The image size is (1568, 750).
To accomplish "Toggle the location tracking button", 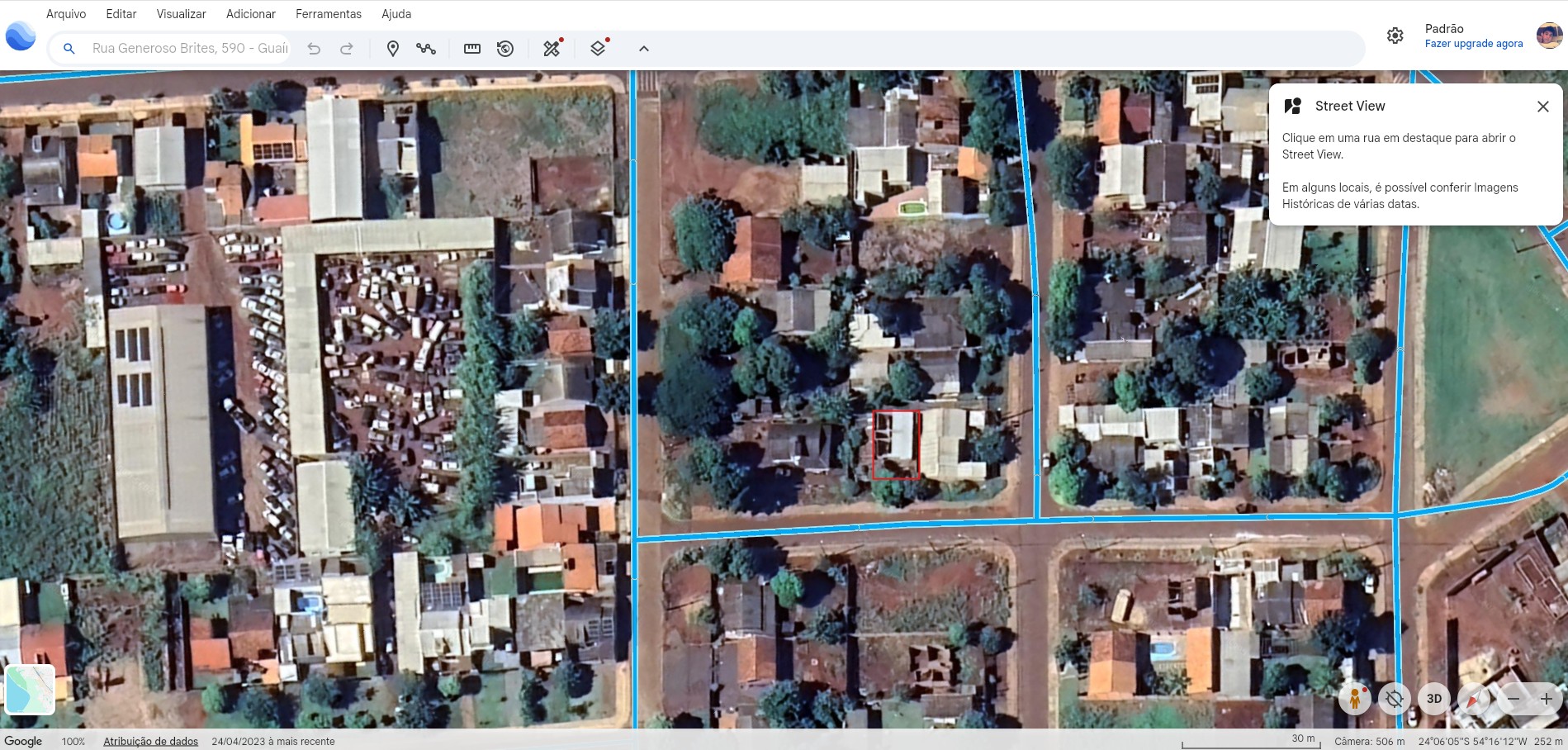I will [1395, 699].
